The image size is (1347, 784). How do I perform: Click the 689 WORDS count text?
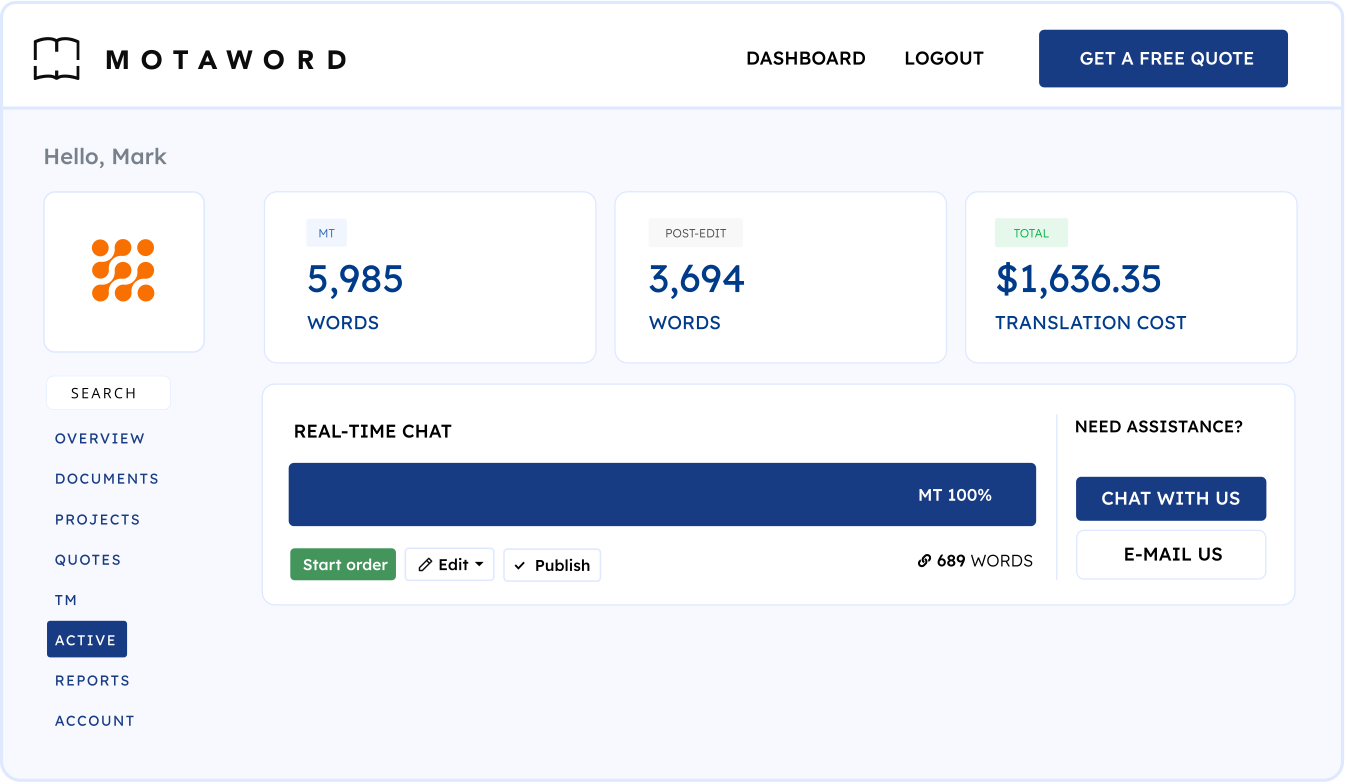(985, 561)
